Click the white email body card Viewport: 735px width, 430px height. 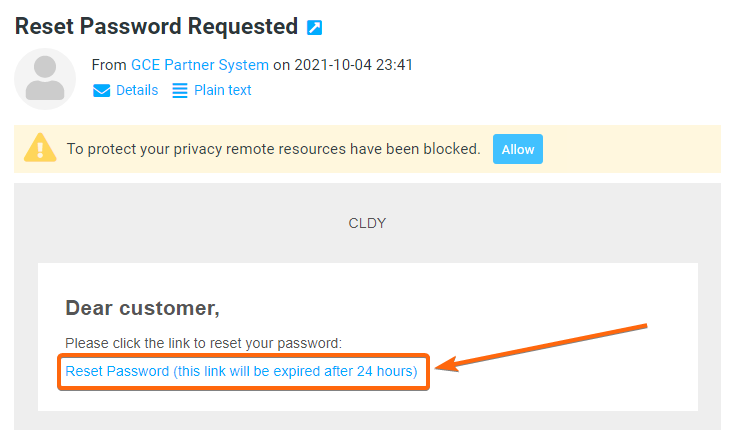(x=368, y=337)
